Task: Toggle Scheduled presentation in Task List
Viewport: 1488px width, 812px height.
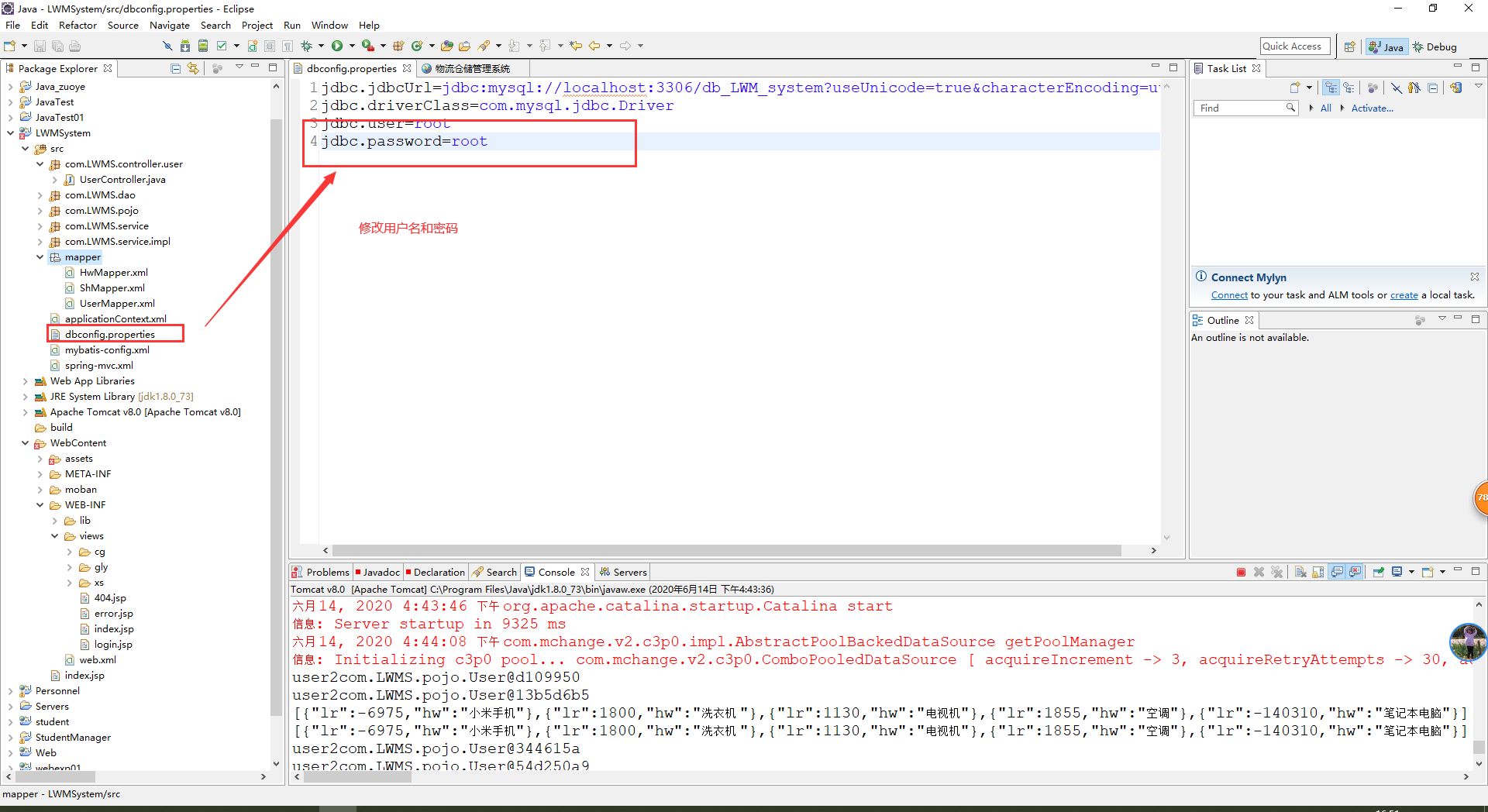Action: [x=1348, y=88]
